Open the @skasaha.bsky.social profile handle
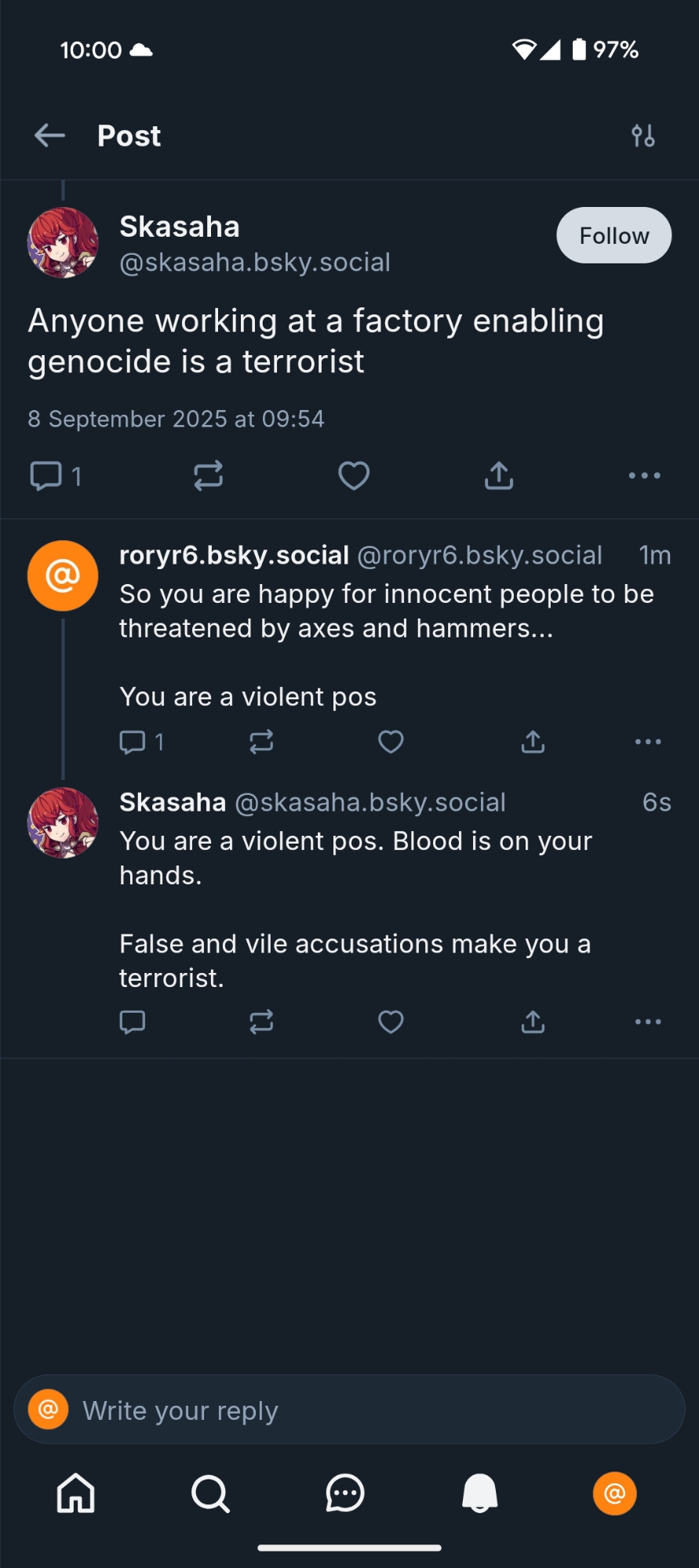This screenshot has height=1568, width=699. (255, 263)
